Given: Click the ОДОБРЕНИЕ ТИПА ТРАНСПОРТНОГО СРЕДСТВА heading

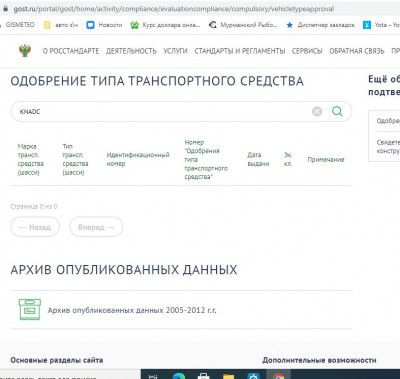Looking at the screenshot, I should [157, 81].
